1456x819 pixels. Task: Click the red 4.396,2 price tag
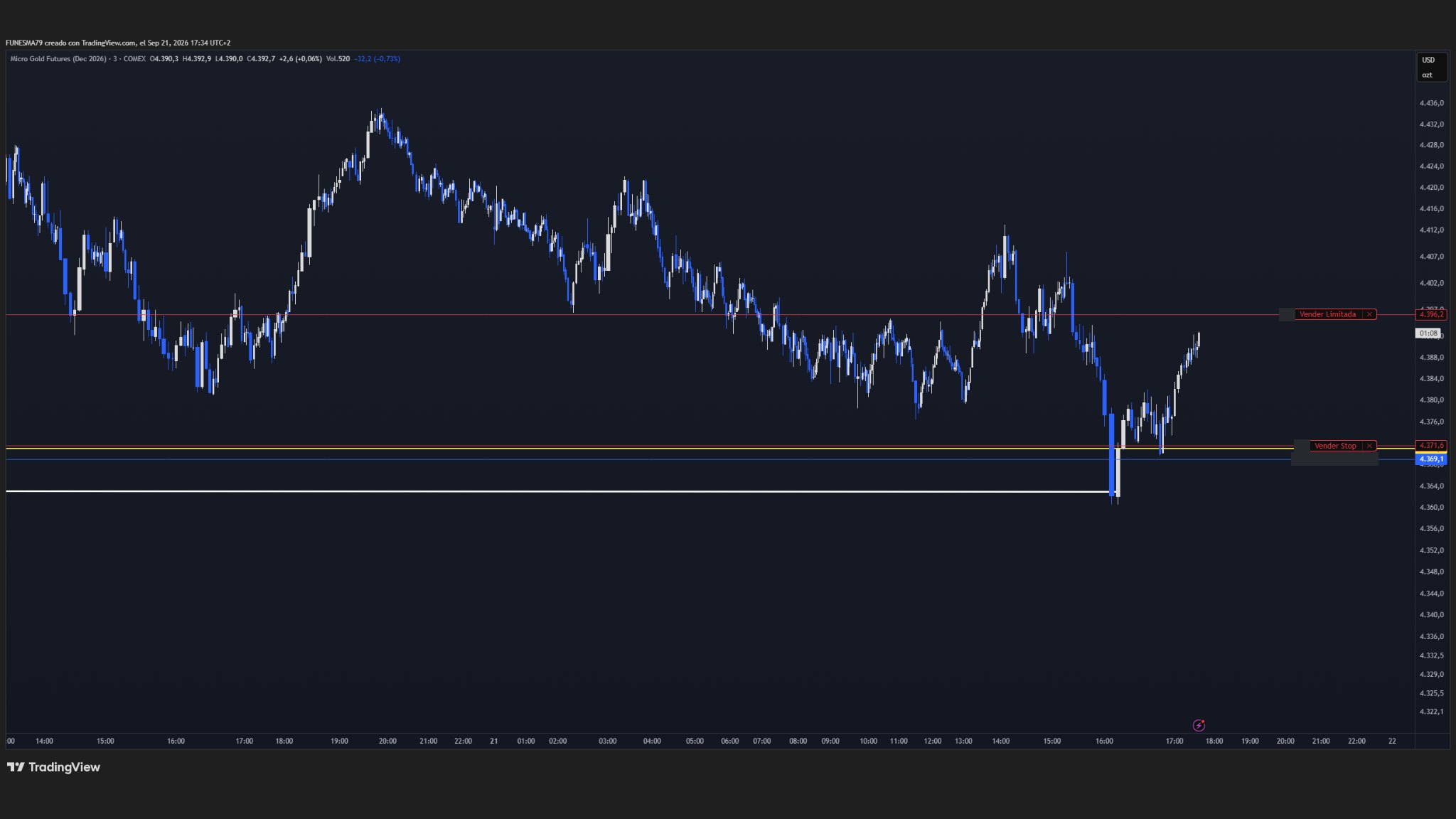pyautogui.click(x=1431, y=314)
